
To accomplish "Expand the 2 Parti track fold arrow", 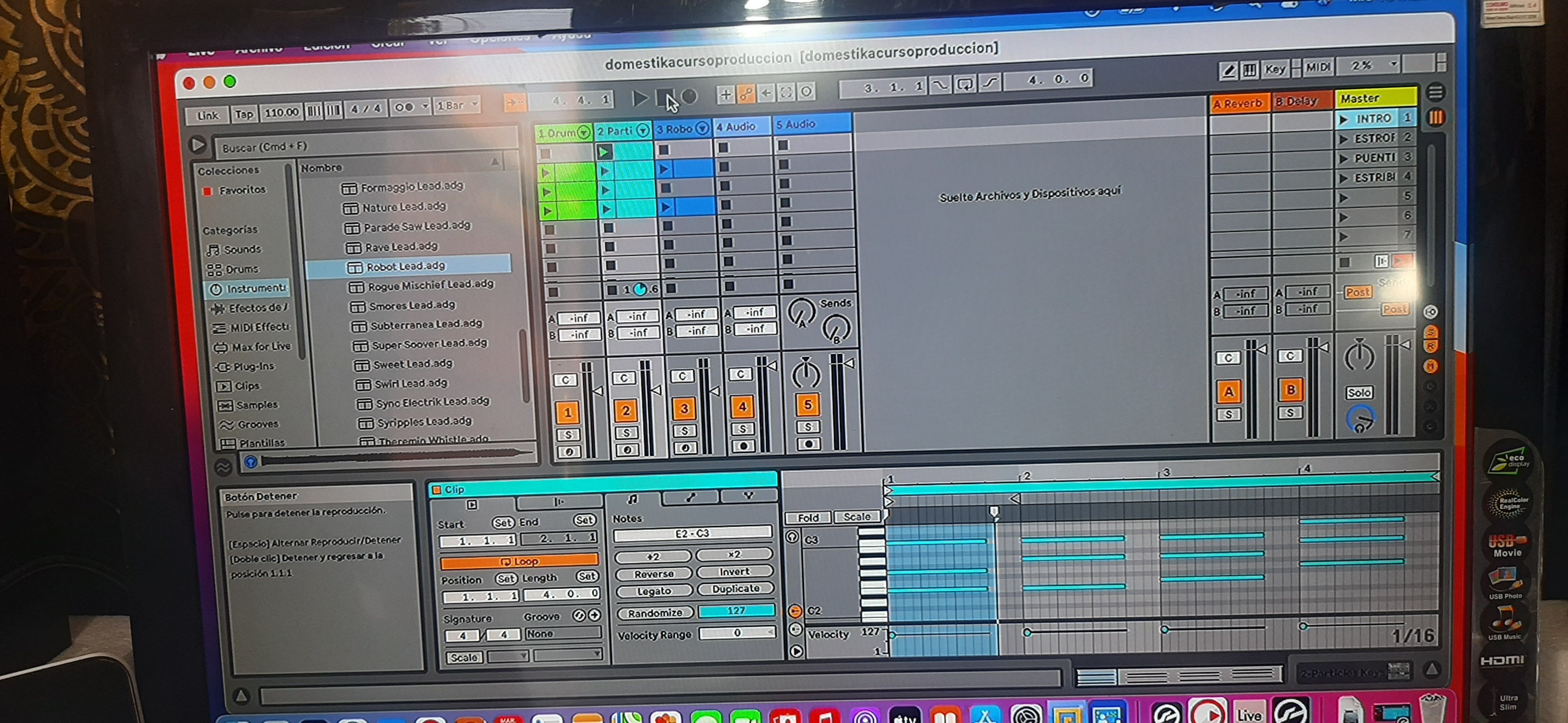I will [x=643, y=130].
